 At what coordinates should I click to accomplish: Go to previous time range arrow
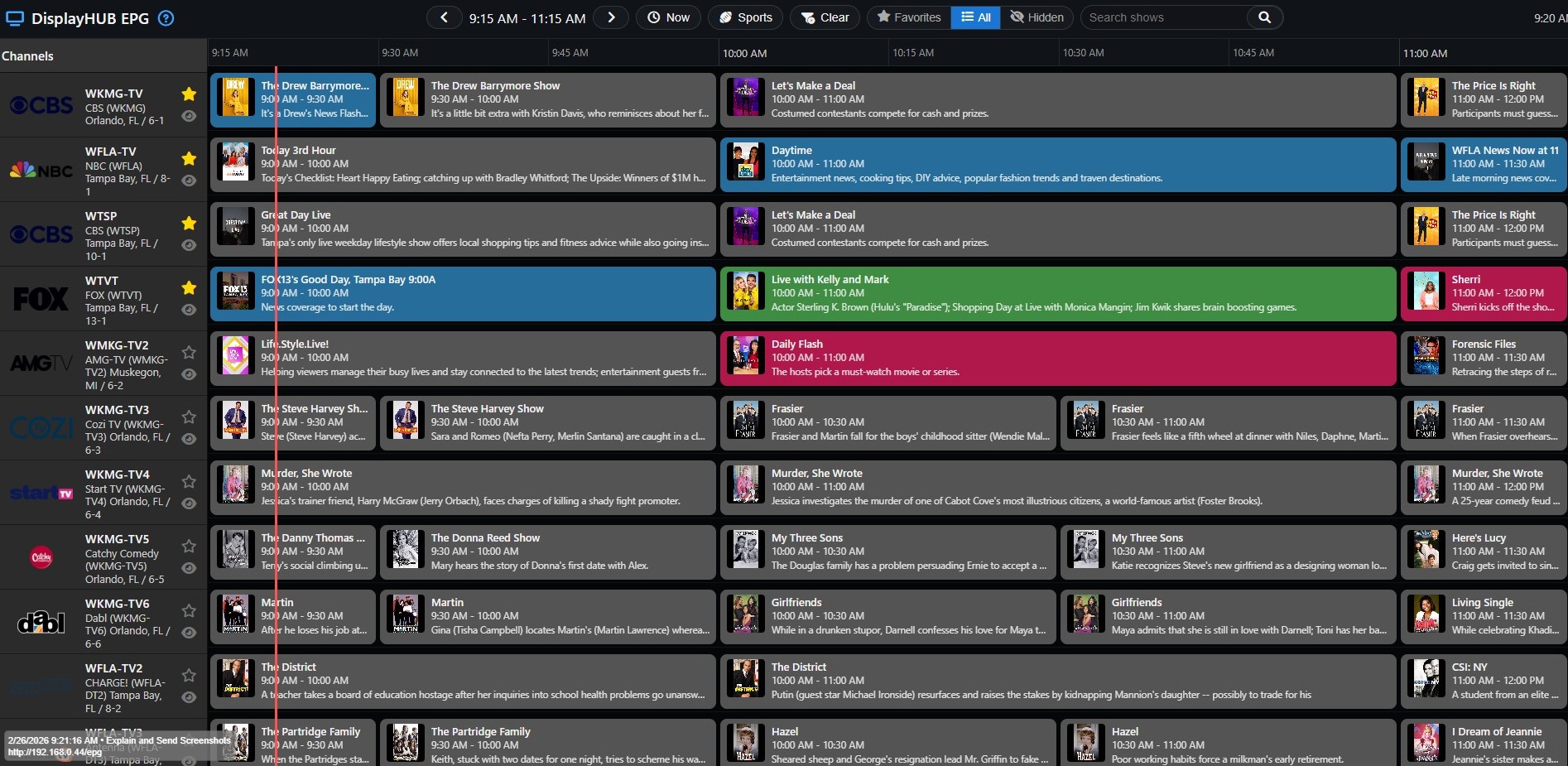(445, 17)
